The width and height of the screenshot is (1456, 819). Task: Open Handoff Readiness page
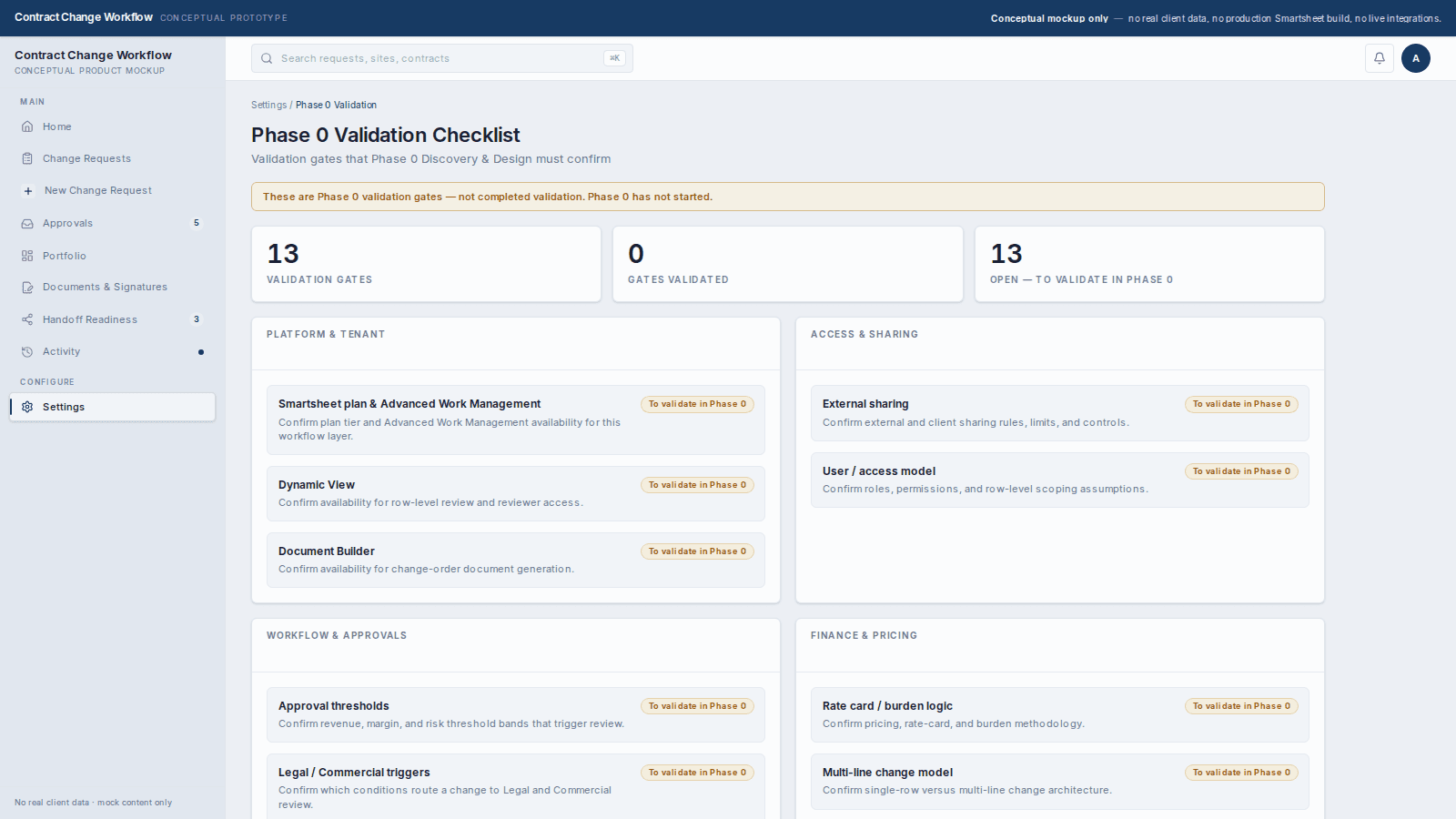113,319
